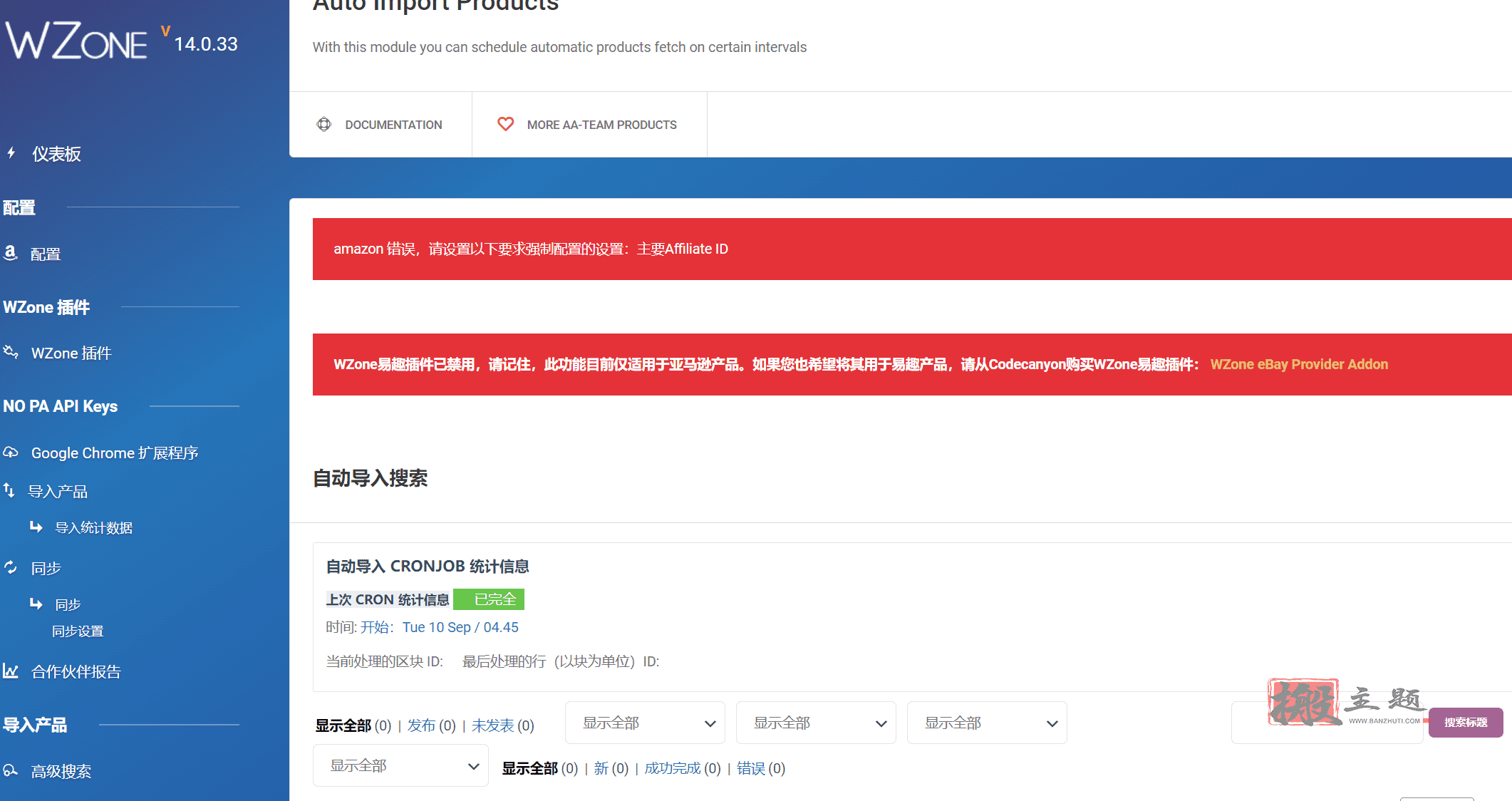Click the 自动导入搜索 heading

click(x=371, y=478)
